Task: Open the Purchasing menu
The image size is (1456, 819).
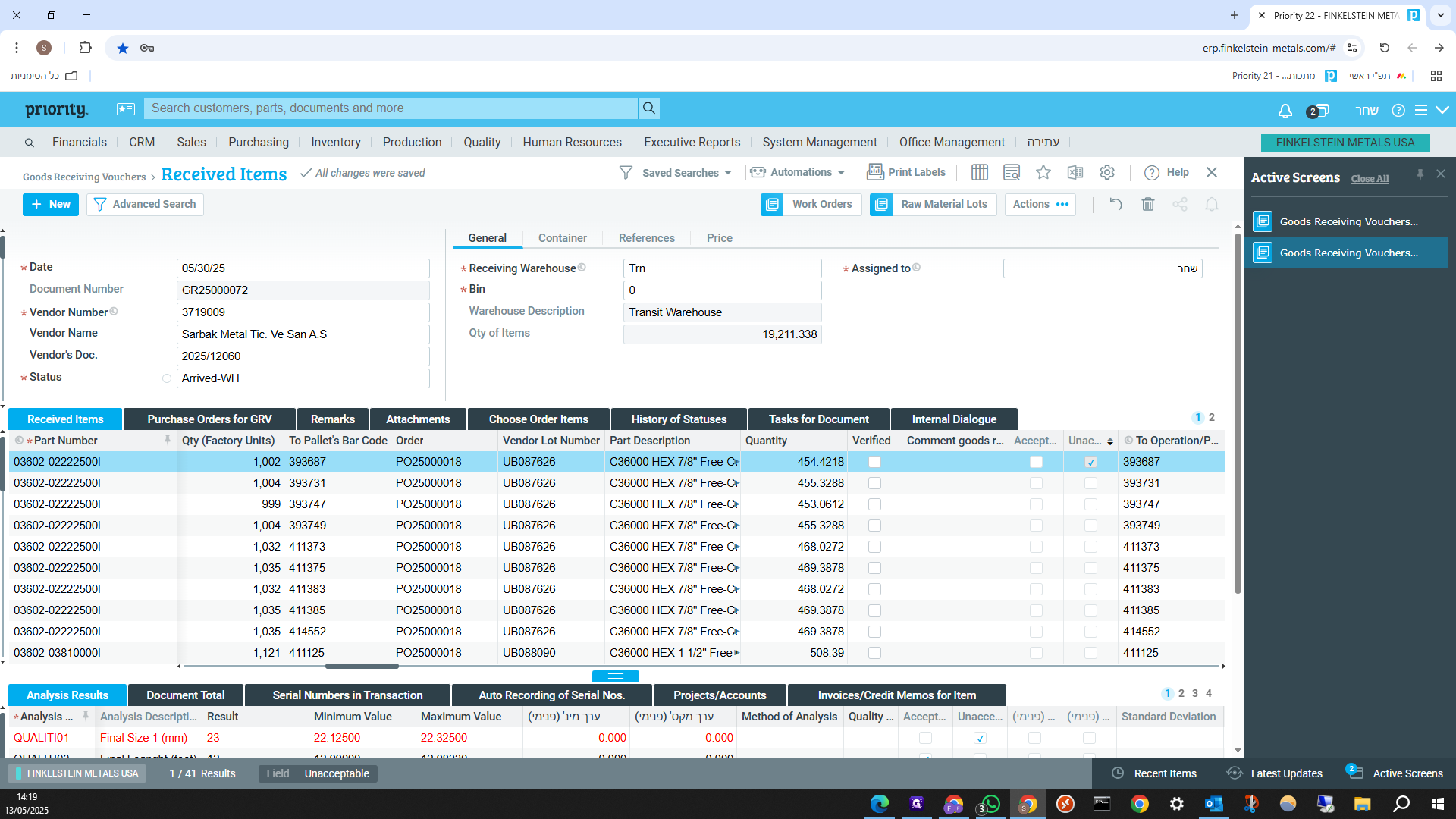Action: (x=259, y=143)
